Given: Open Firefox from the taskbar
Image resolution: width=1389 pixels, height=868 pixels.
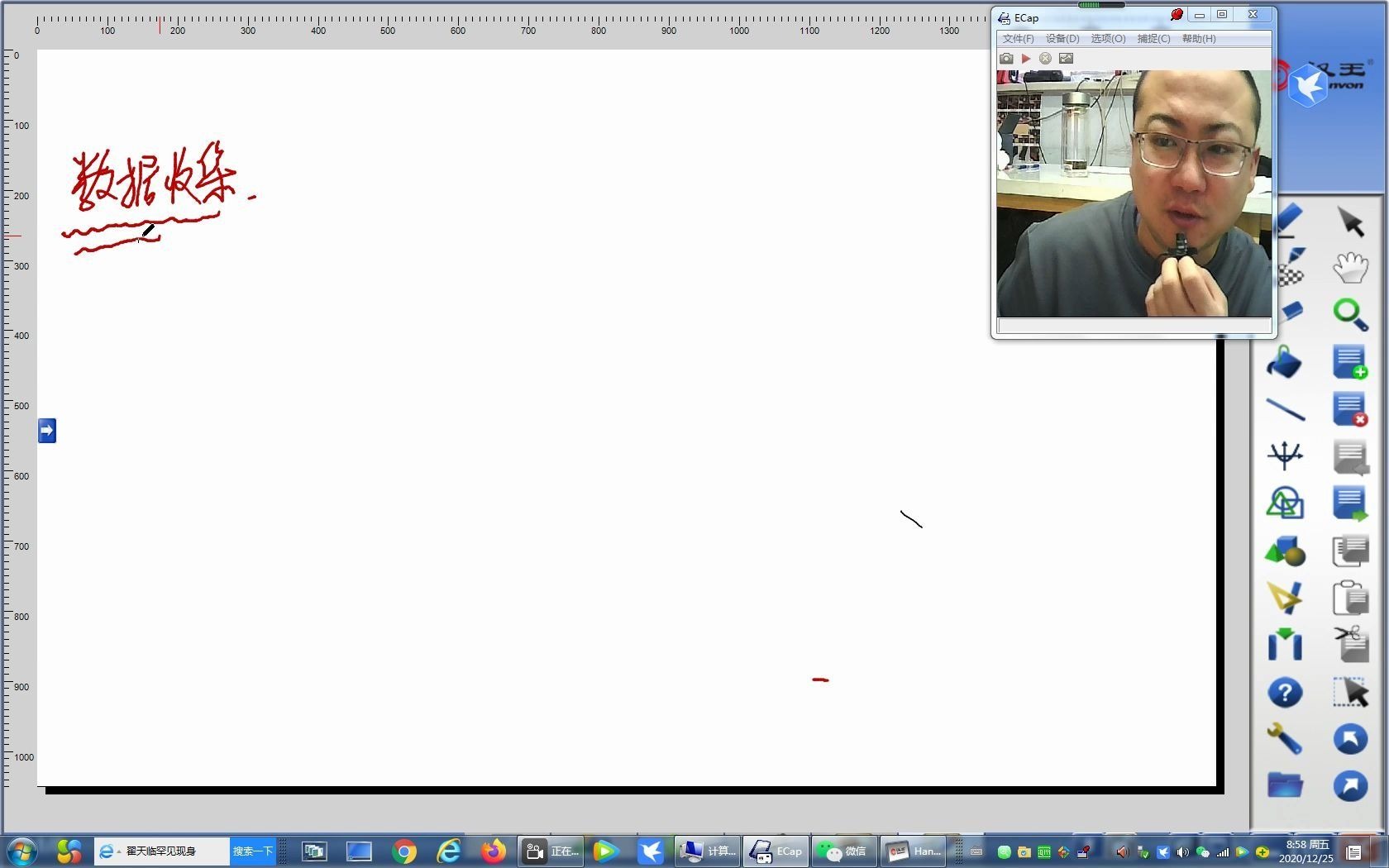Looking at the screenshot, I should coord(494,851).
